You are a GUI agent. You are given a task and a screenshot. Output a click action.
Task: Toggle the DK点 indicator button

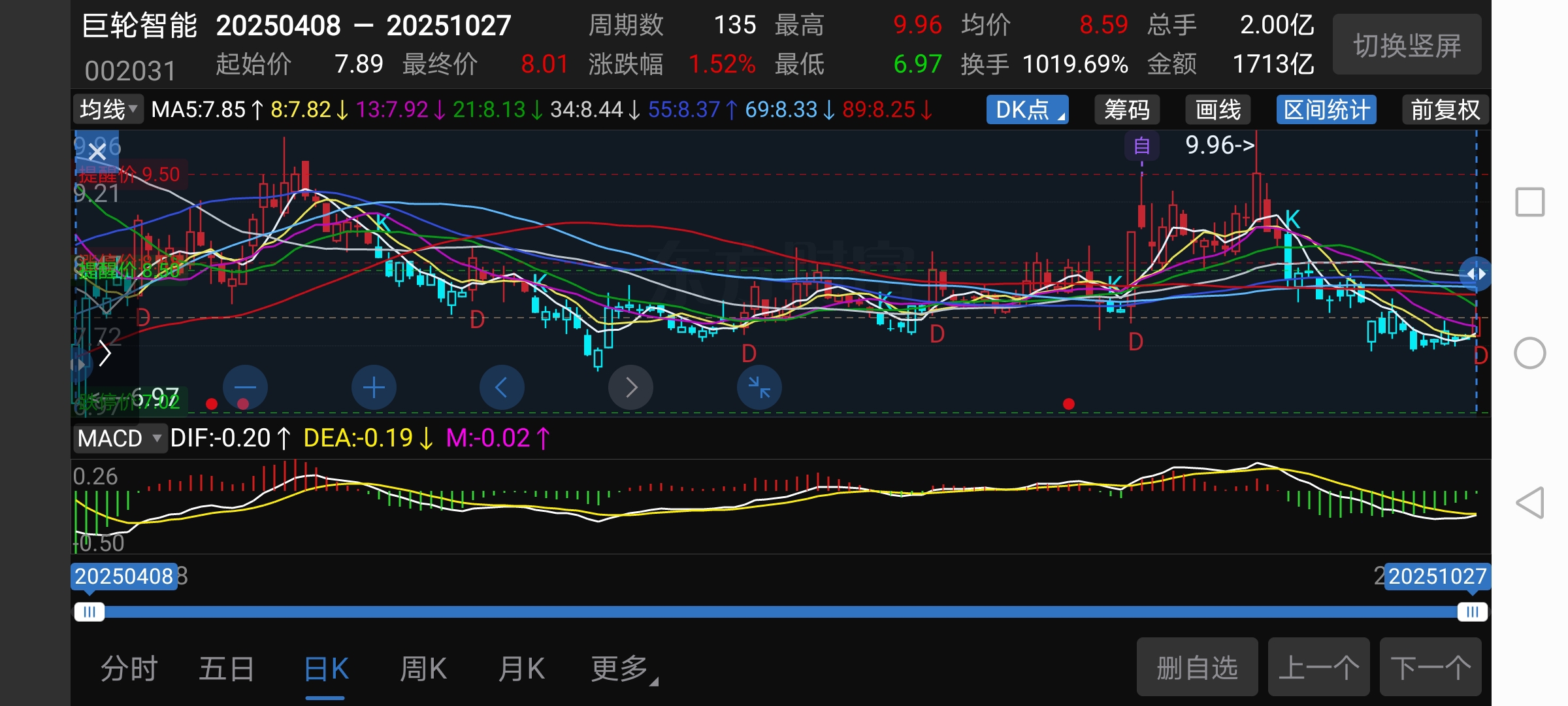click(1026, 109)
